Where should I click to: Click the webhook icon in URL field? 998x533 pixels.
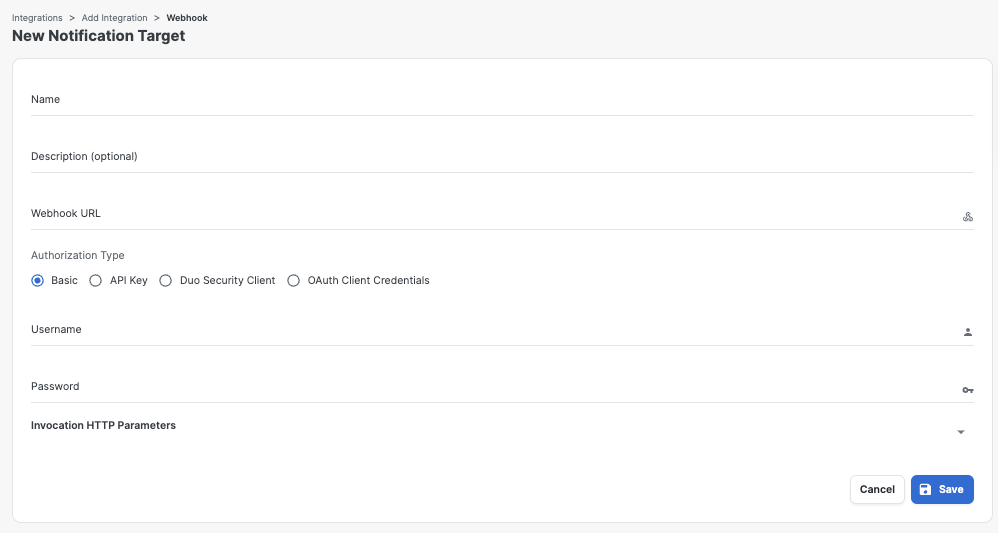[967, 217]
